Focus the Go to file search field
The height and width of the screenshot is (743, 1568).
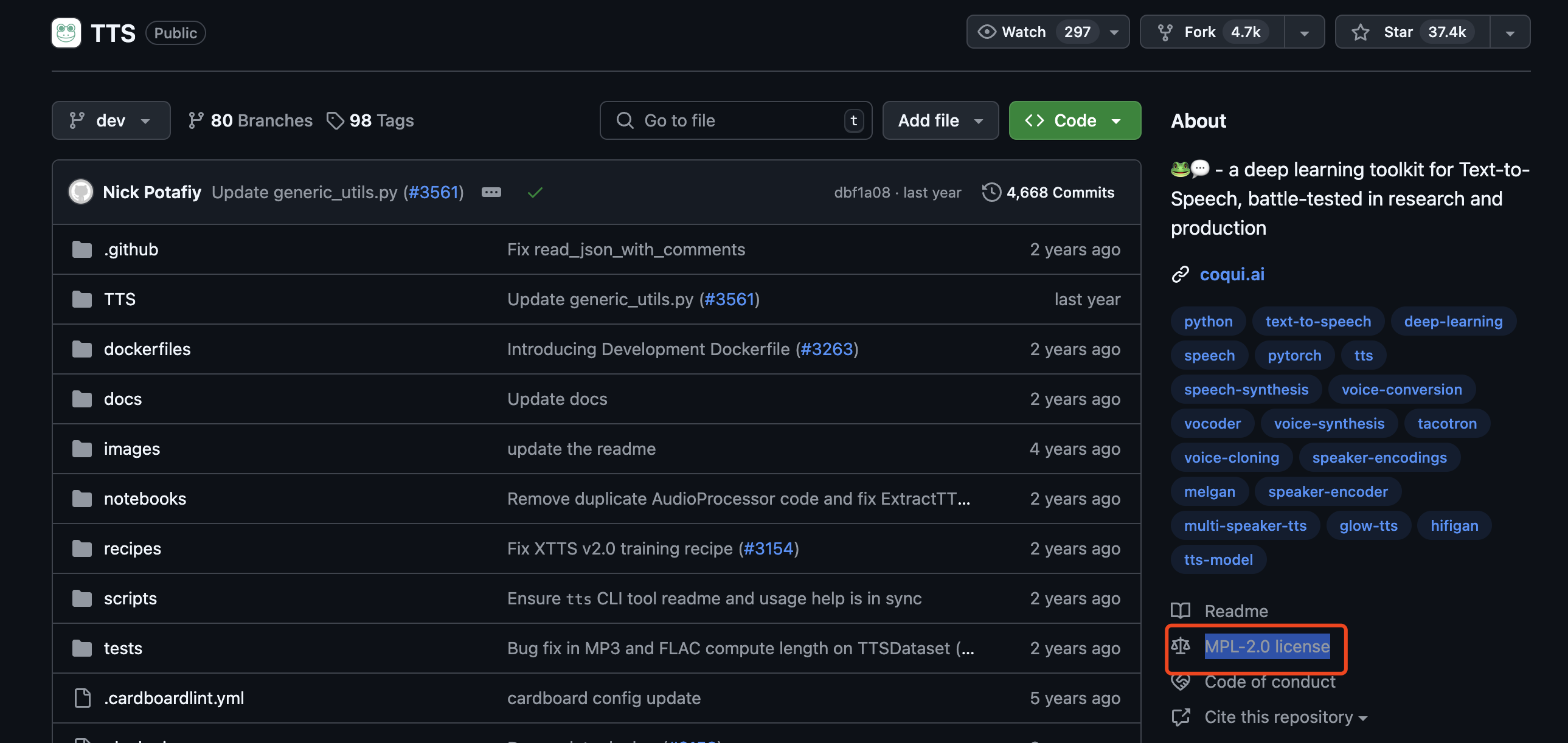pos(735,120)
